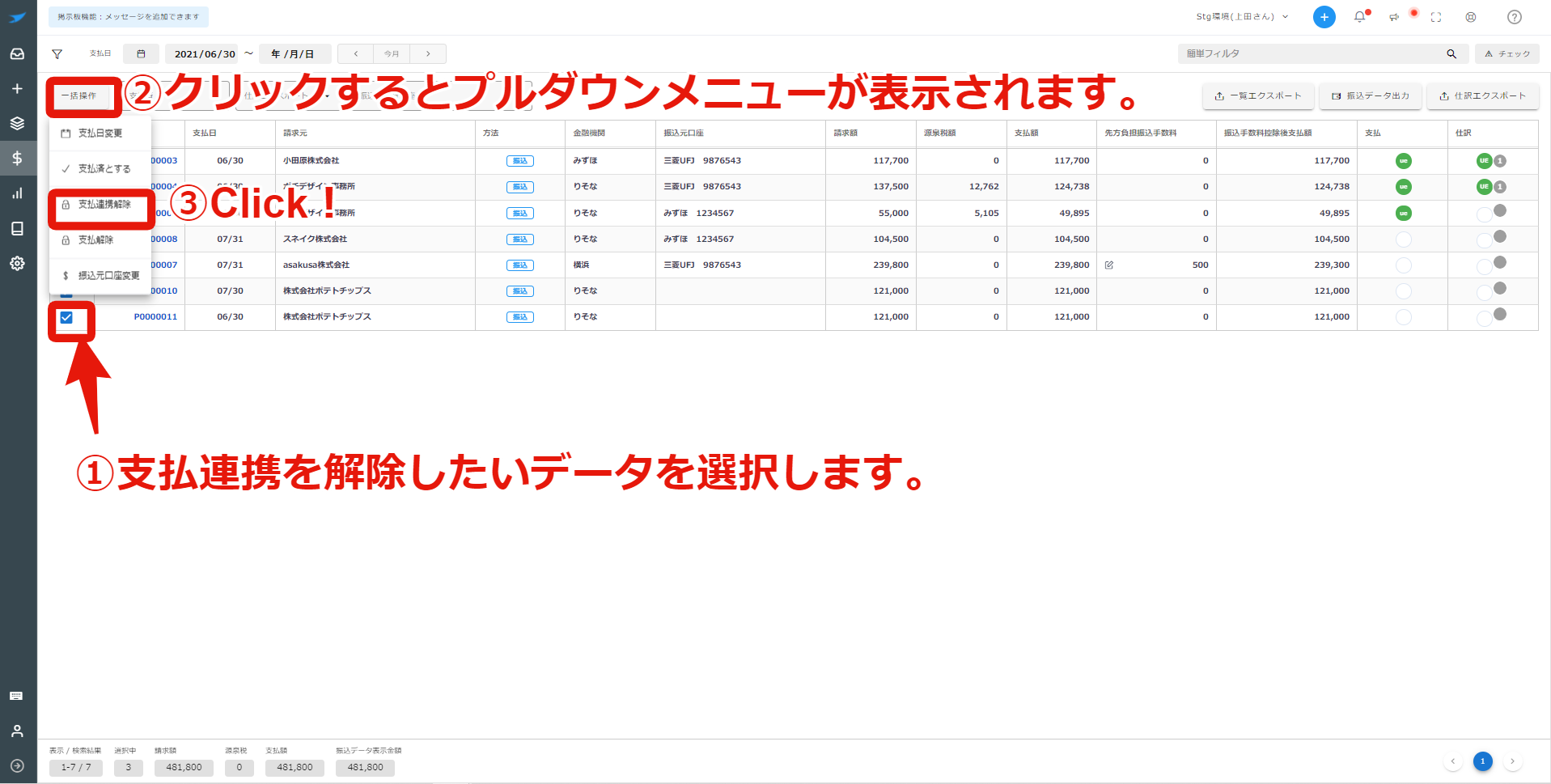
Task: Expand sidebar with bottom arrow circle
Action: tap(17, 765)
